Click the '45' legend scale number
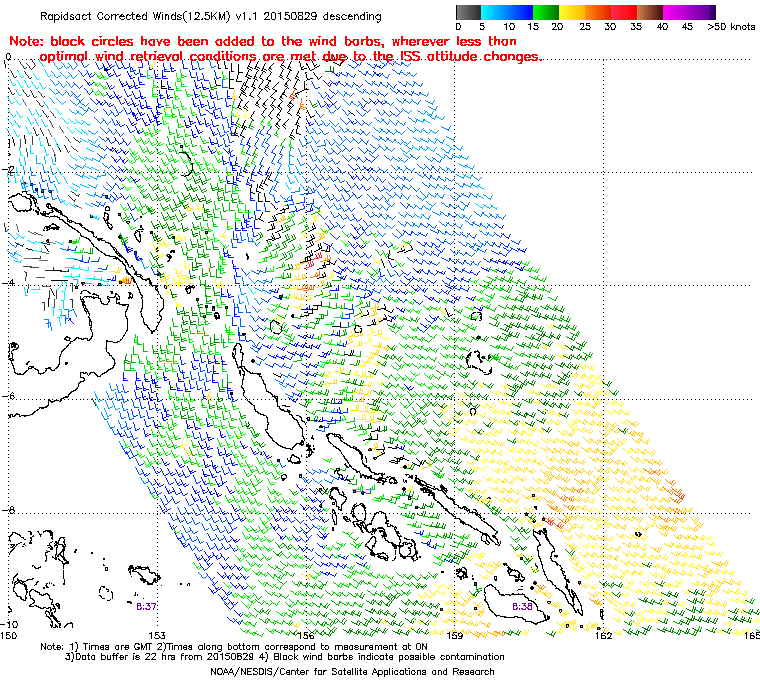Viewport: 760px width, 688px height. (x=687, y=27)
